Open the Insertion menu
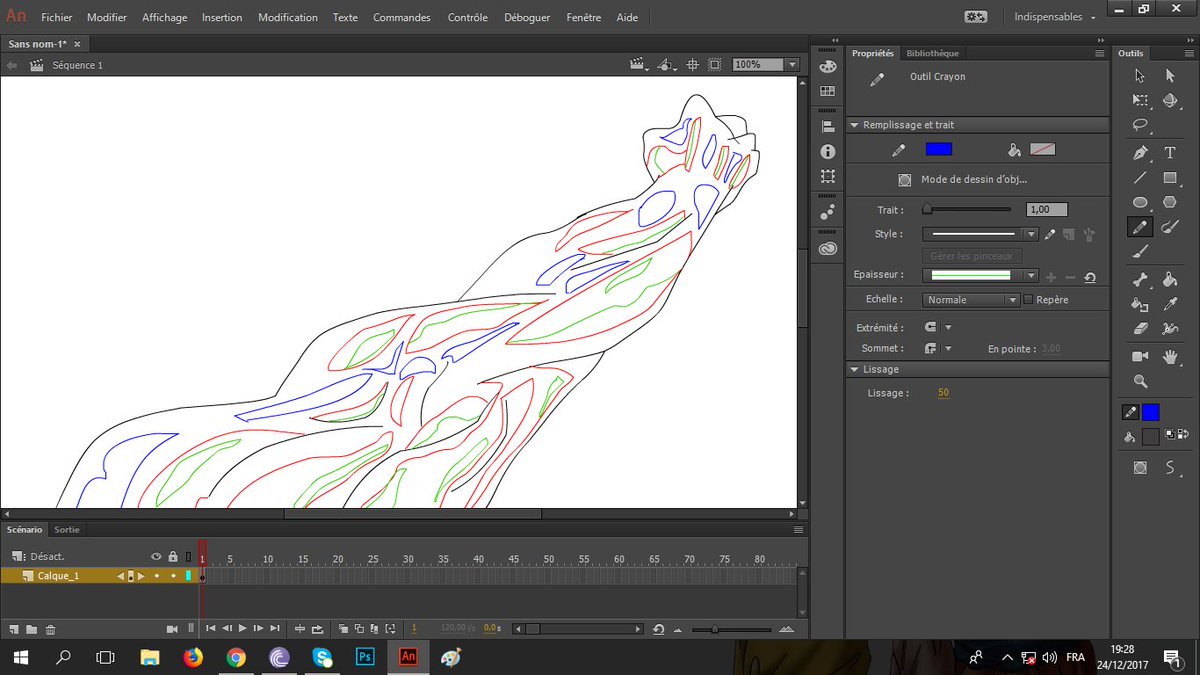Screen dimensions: 1200x675 click(222, 17)
